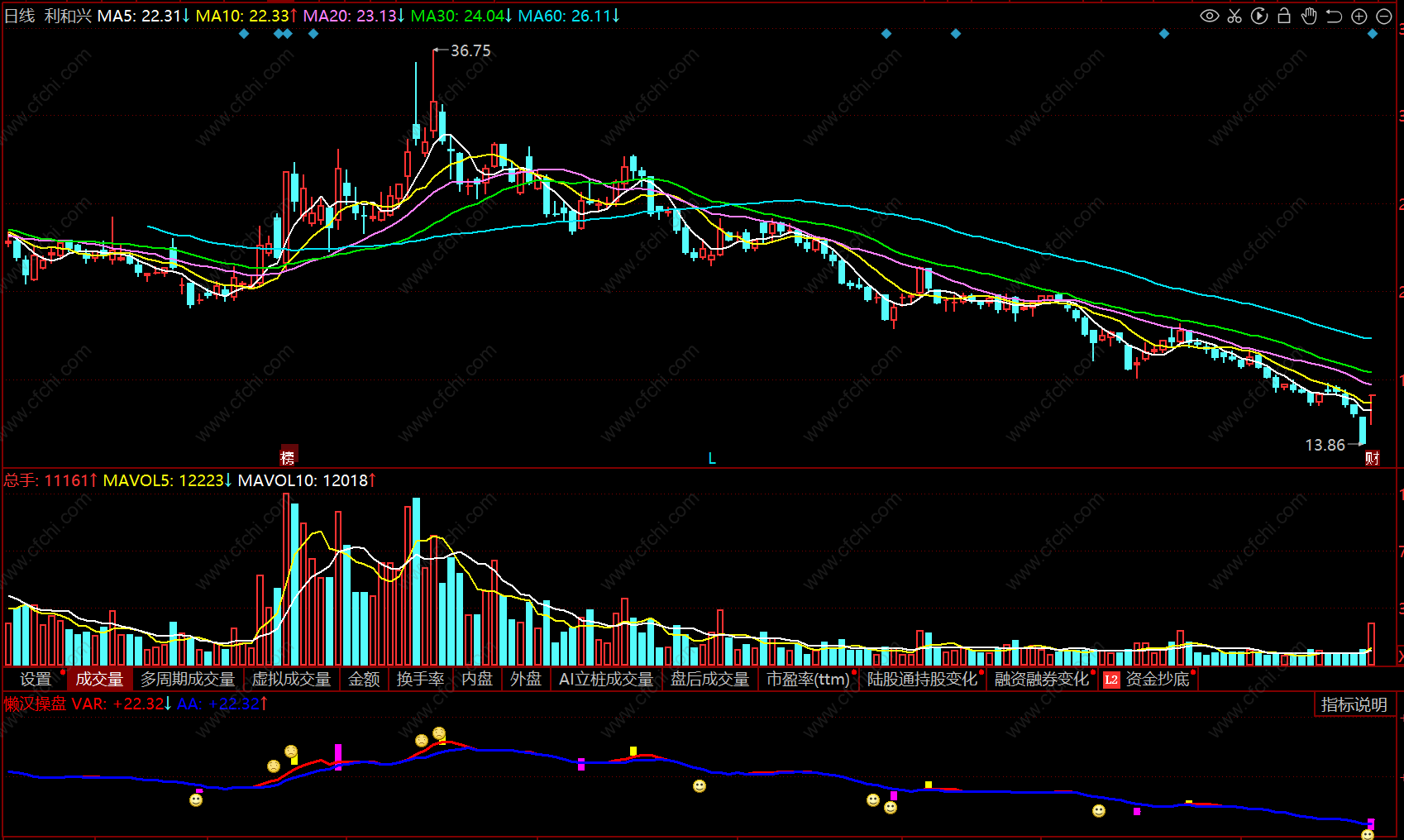
Task: Open the 设置 settings tab
Action: tap(36, 679)
